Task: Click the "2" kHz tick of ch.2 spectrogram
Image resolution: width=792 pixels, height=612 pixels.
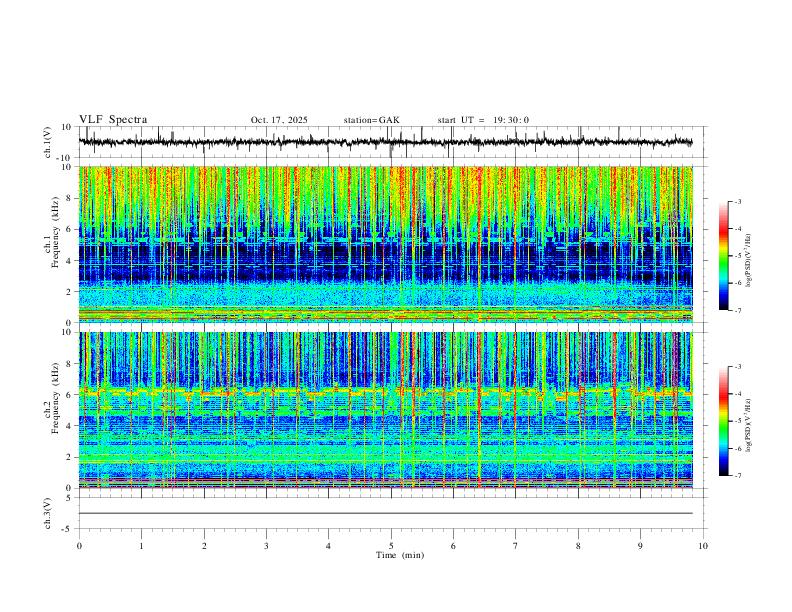Action: 69,457
